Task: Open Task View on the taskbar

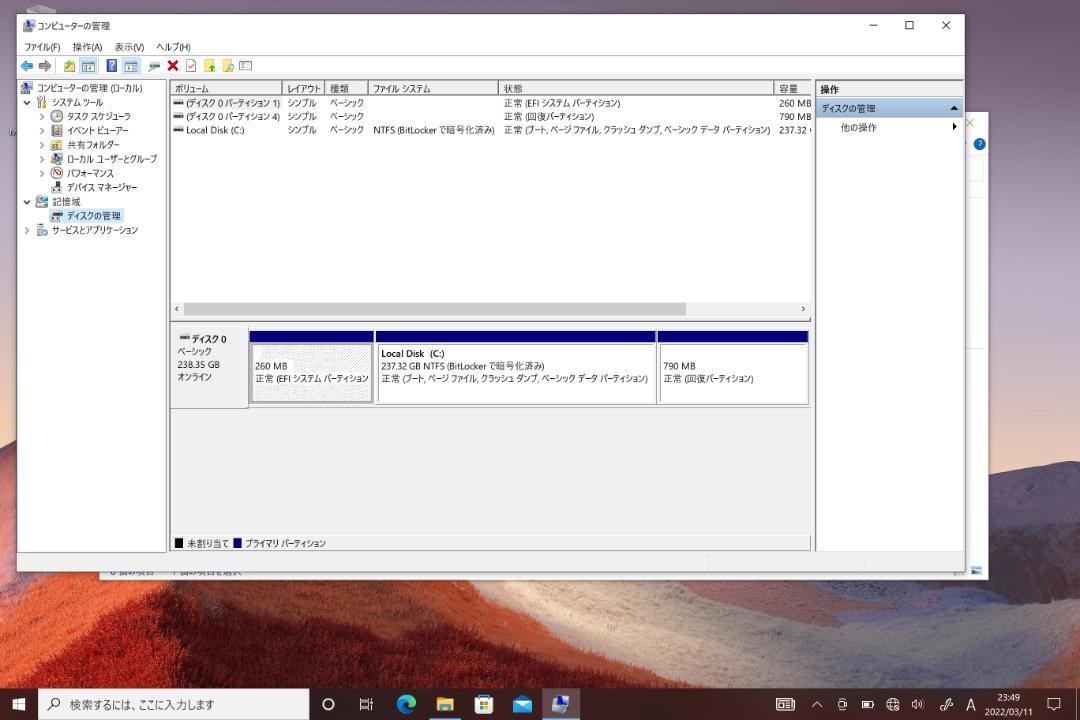Action: [366, 704]
